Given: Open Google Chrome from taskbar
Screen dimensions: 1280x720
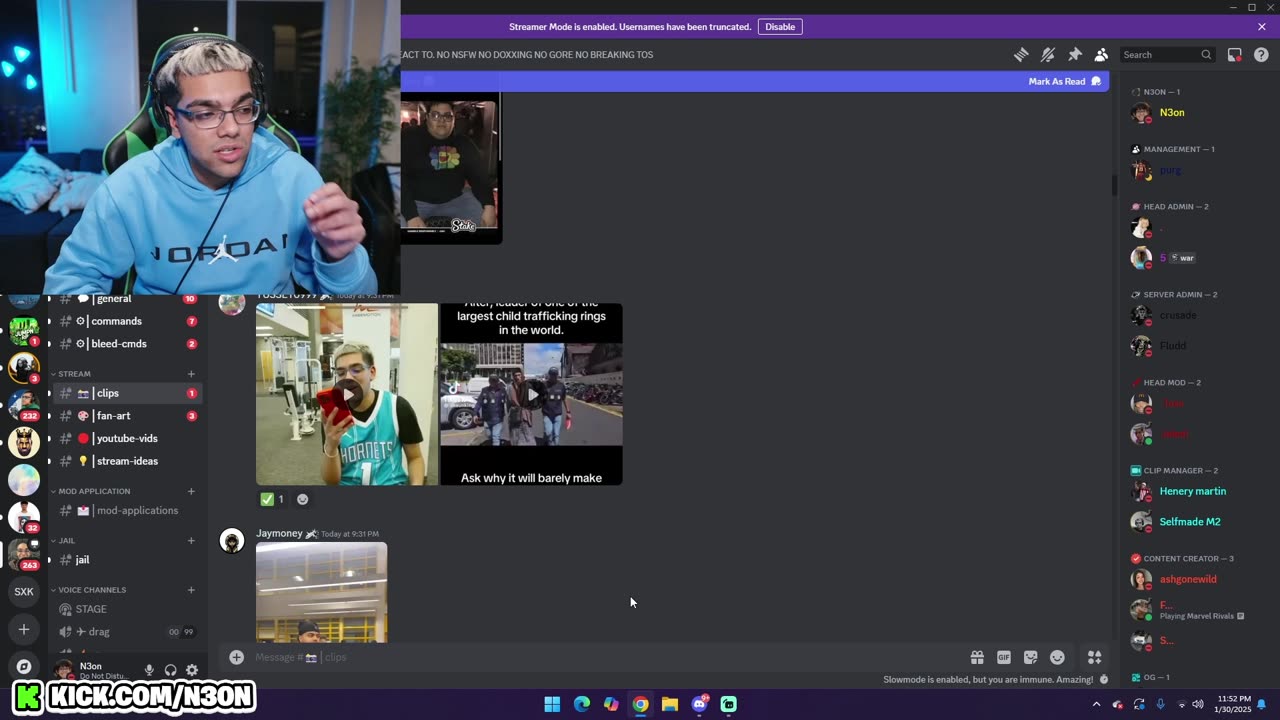Looking at the screenshot, I should 641,704.
